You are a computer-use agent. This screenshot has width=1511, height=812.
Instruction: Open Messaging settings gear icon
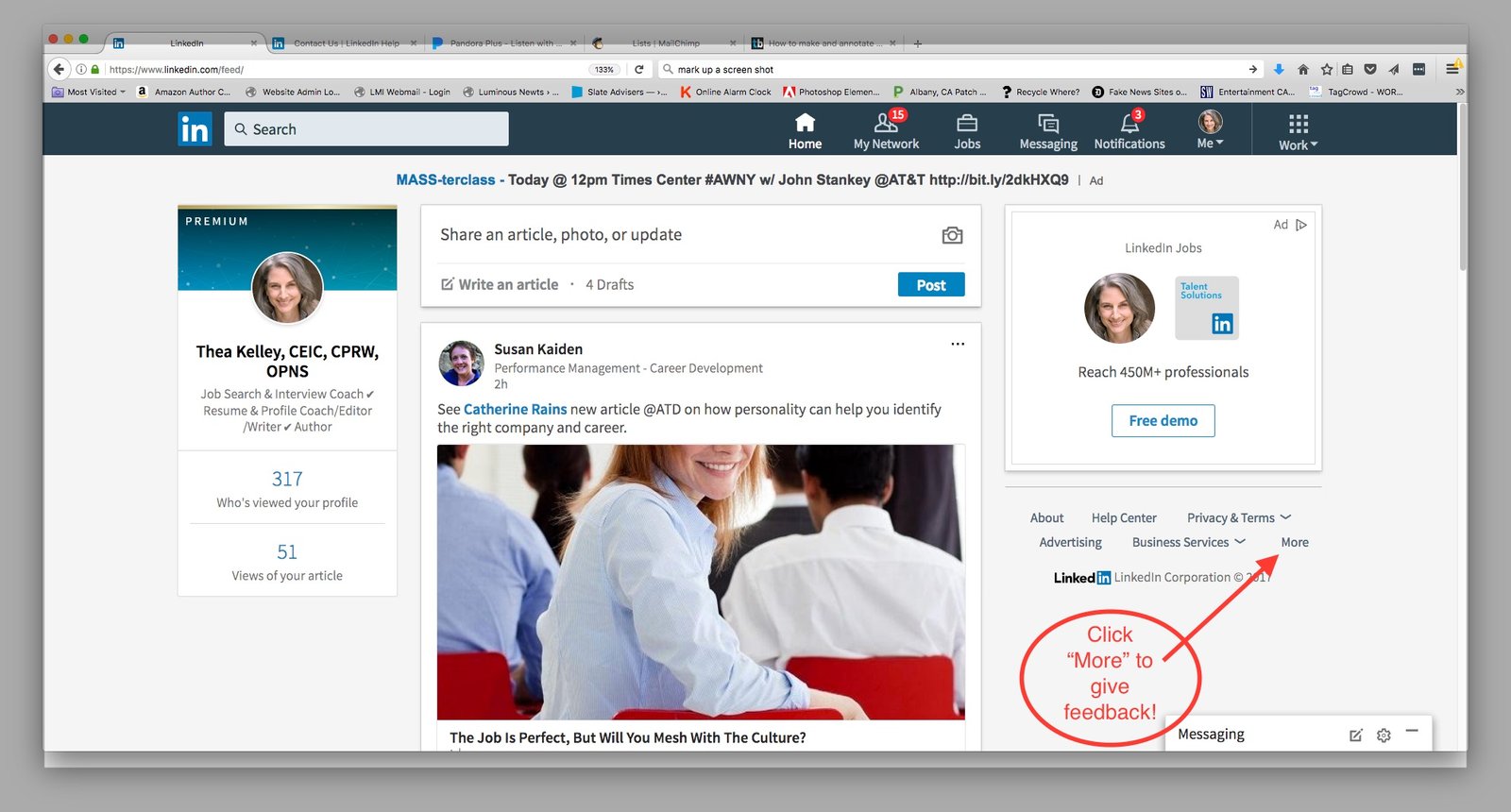[1384, 735]
